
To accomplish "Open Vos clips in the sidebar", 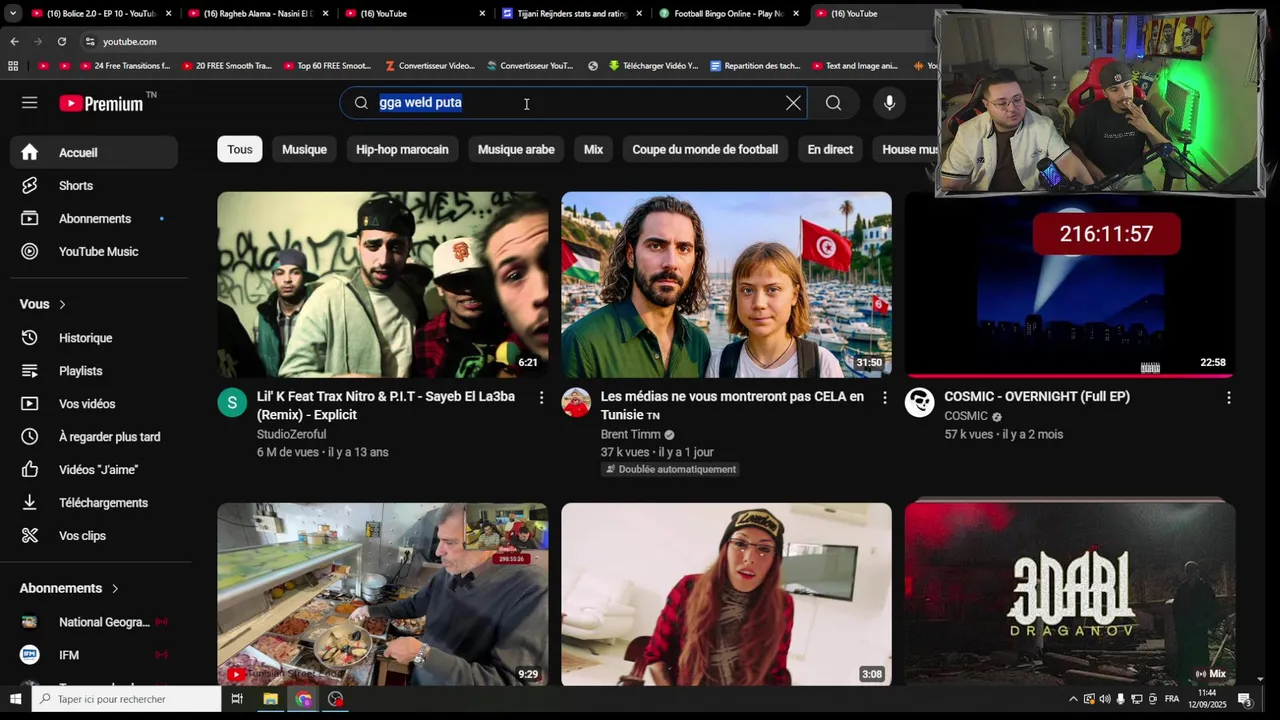I will coord(94,536).
